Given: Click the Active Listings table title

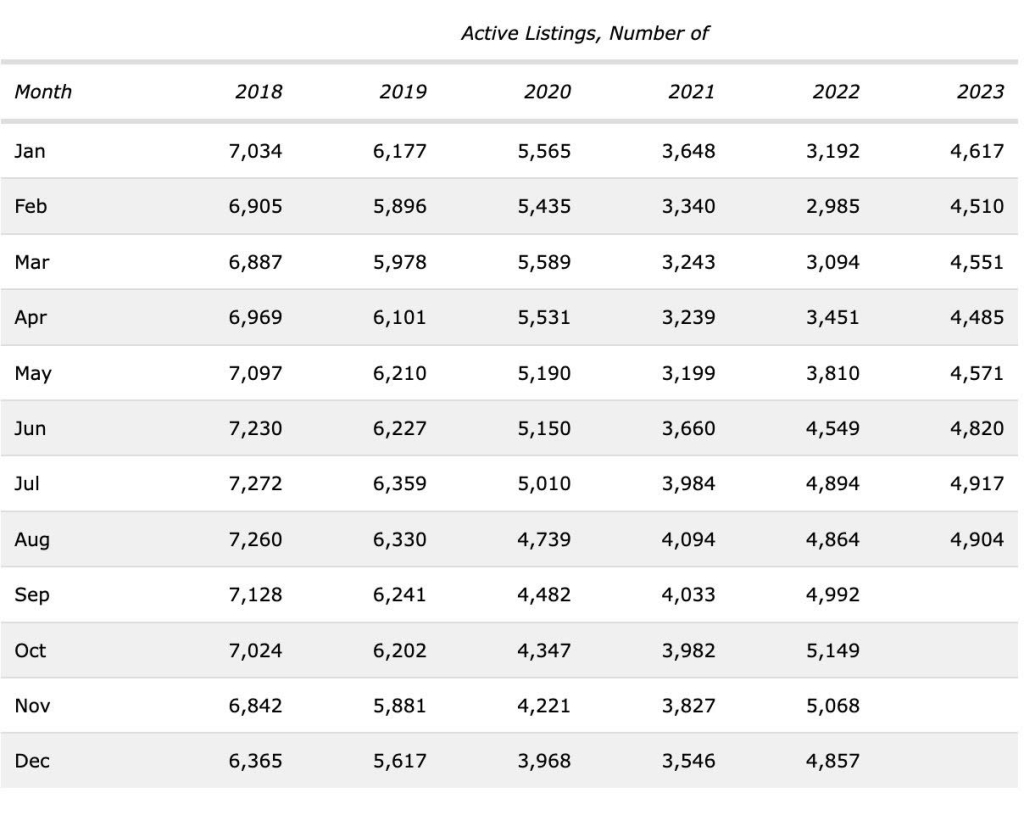Looking at the screenshot, I should click(x=584, y=33).
